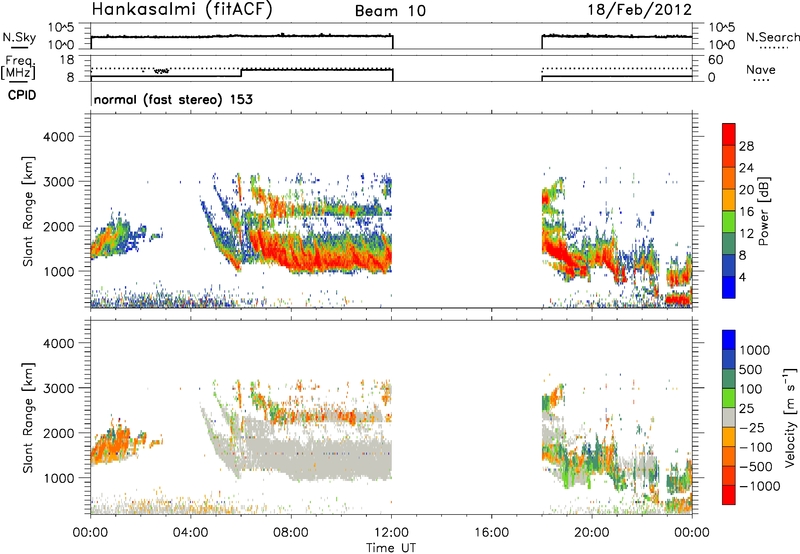
Task: Click the gray segment of Velocity colorbar
Action: pos(729,417)
